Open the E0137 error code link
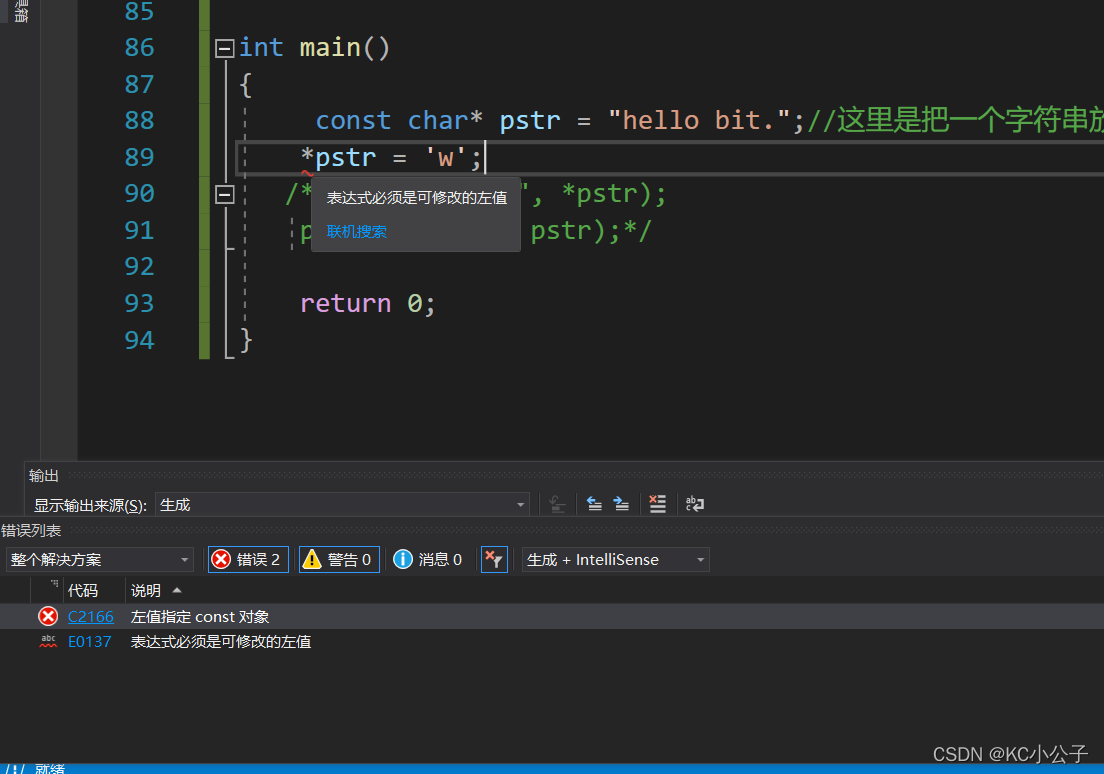This screenshot has width=1104, height=774. 89,642
